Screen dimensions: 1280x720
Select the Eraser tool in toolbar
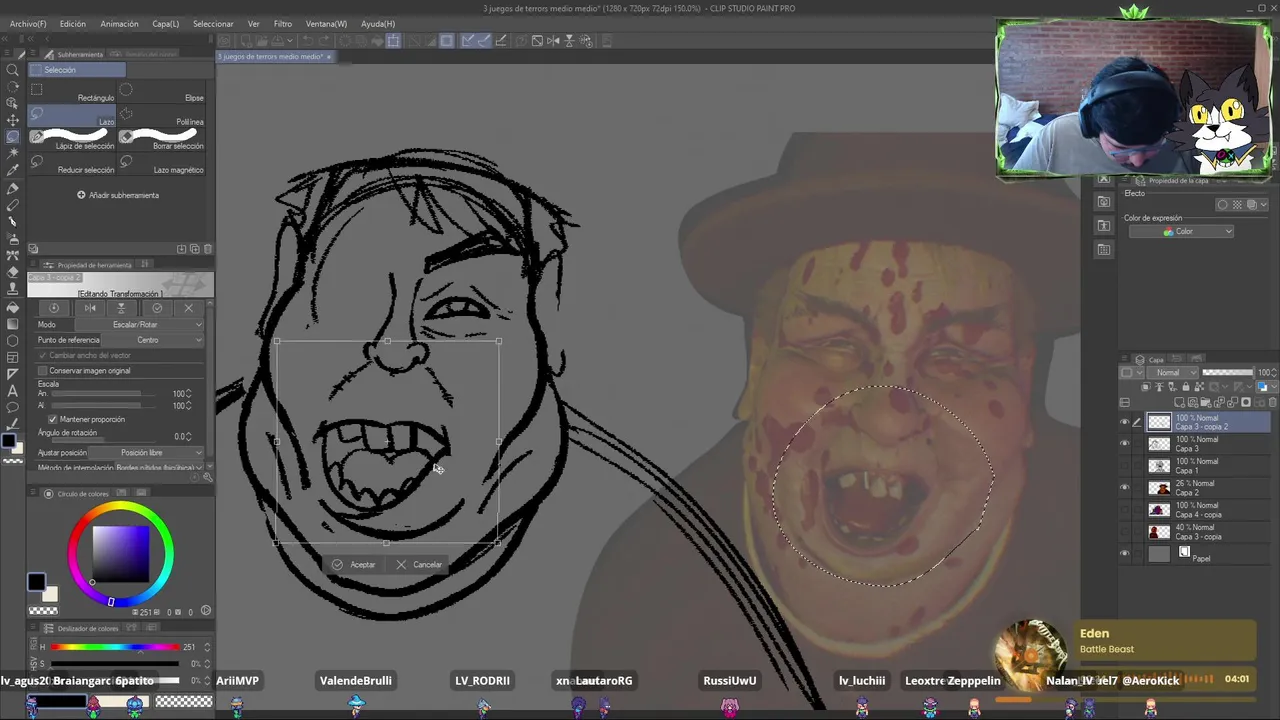[13, 272]
